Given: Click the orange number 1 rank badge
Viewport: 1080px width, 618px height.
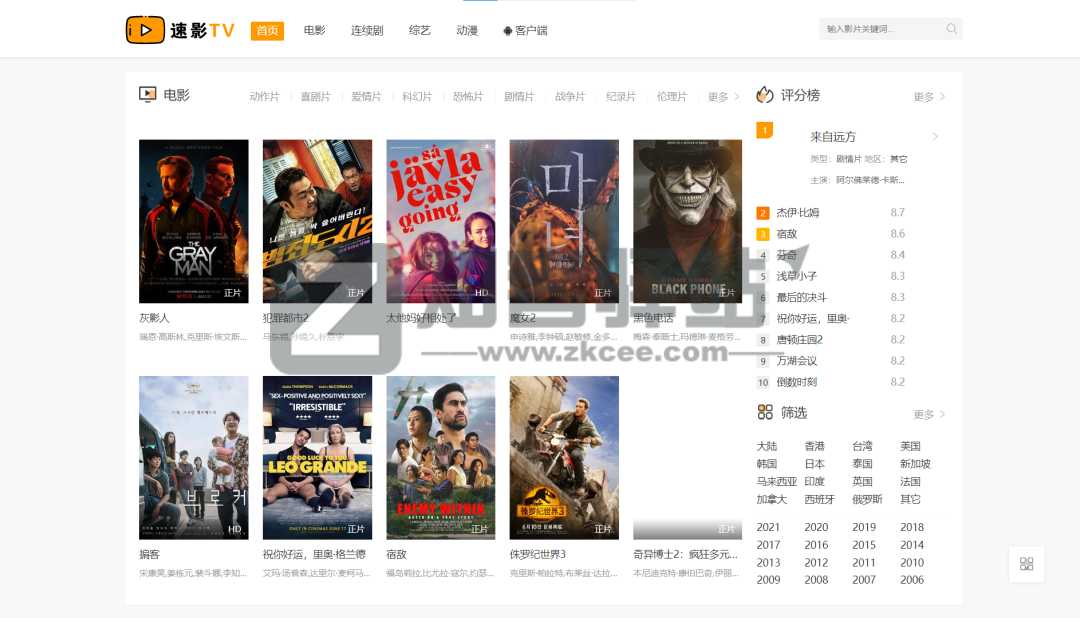Looking at the screenshot, I should point(764,129).
